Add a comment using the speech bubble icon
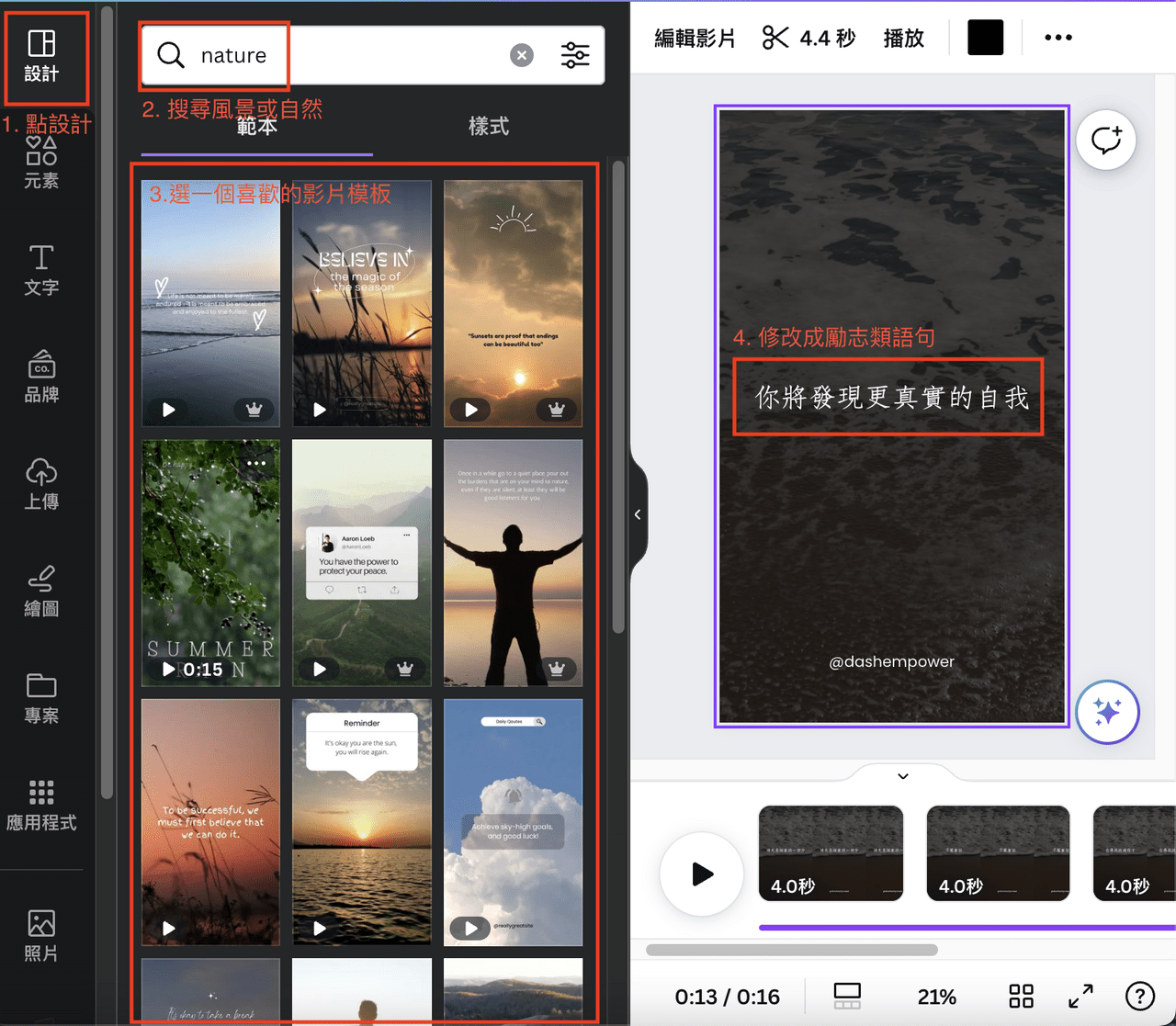The width and height of the screenshot is (1176, 1026). click(x=1106, y=140)
